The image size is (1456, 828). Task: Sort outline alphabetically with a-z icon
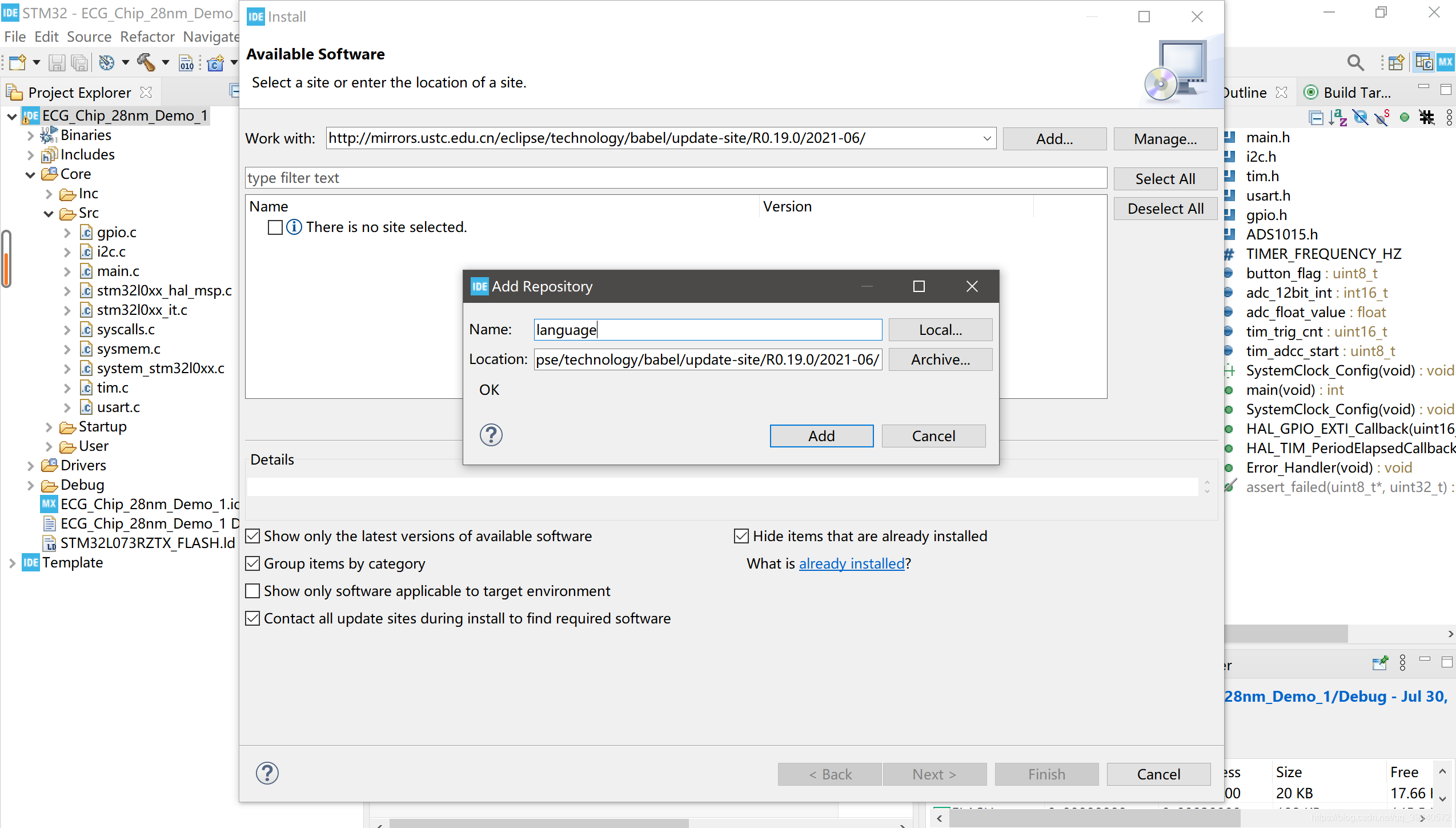(x=1338, y=118)
